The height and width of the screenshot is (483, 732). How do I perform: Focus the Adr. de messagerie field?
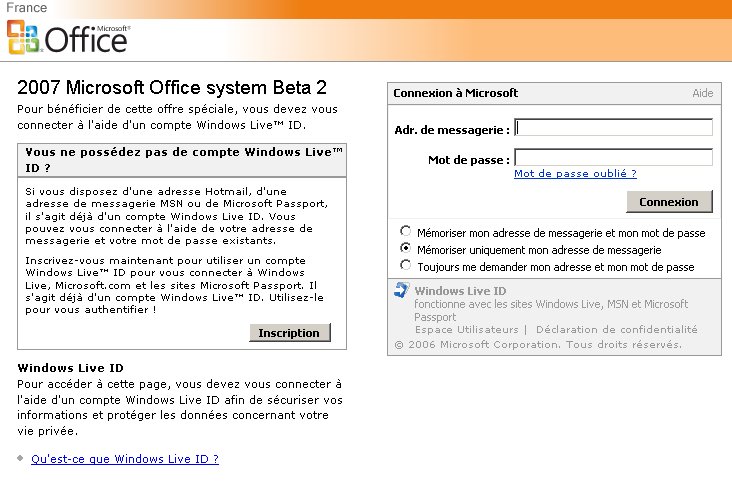pos(613,127)
